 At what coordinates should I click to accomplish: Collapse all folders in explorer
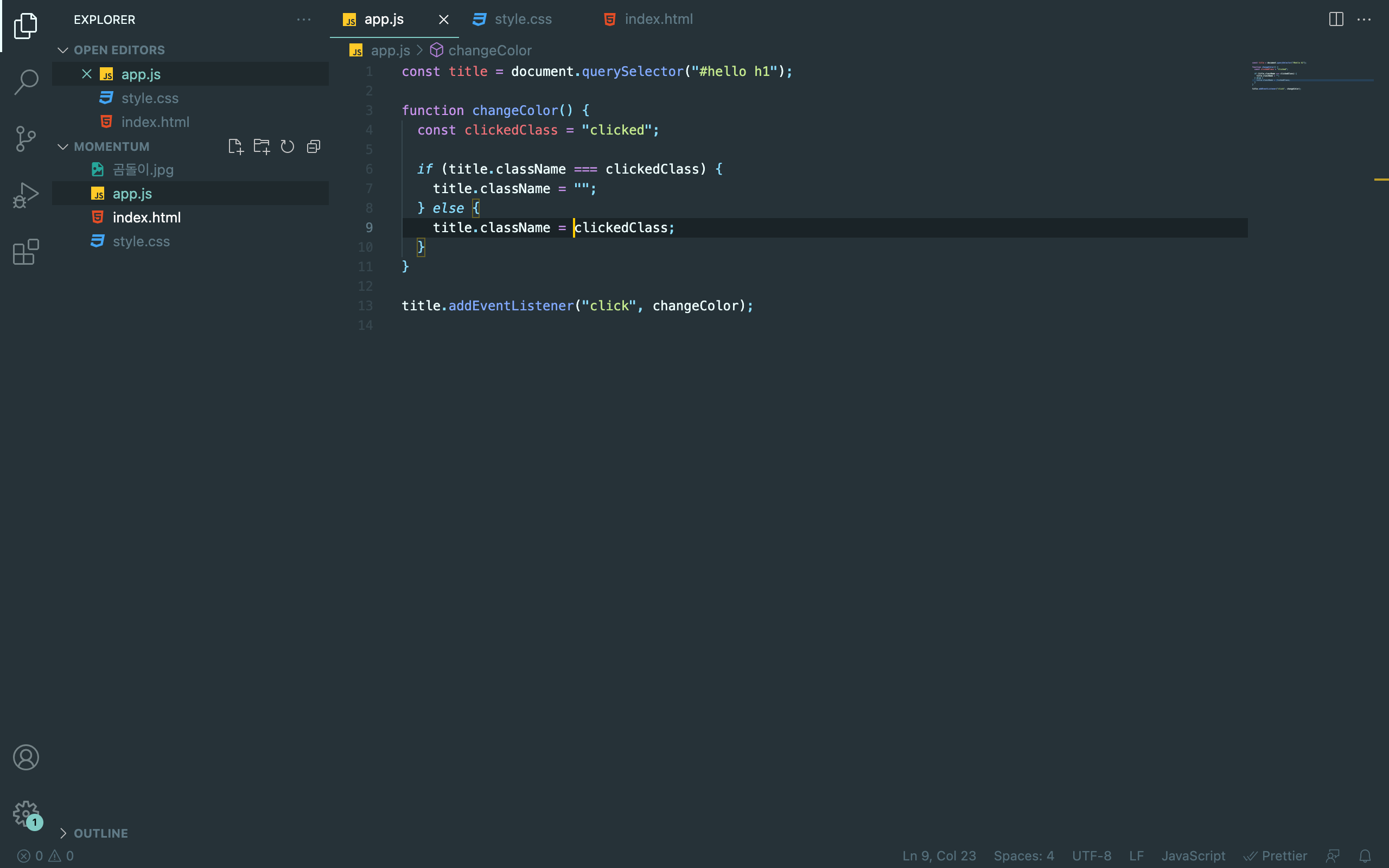pyautogui.click(x=314, y=147)
